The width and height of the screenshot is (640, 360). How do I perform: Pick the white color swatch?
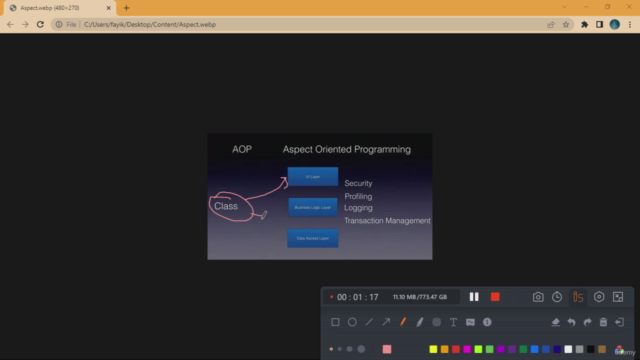tap(568, 349)
